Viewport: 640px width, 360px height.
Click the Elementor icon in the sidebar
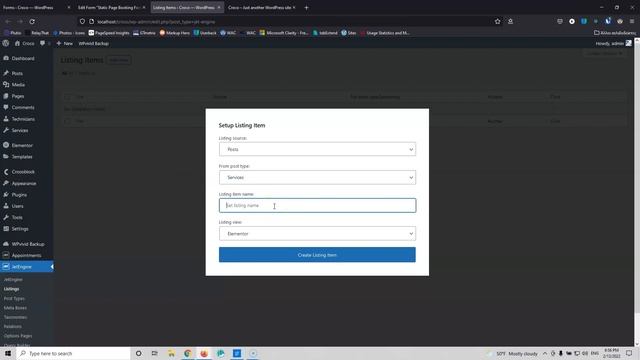coord(6,145)
